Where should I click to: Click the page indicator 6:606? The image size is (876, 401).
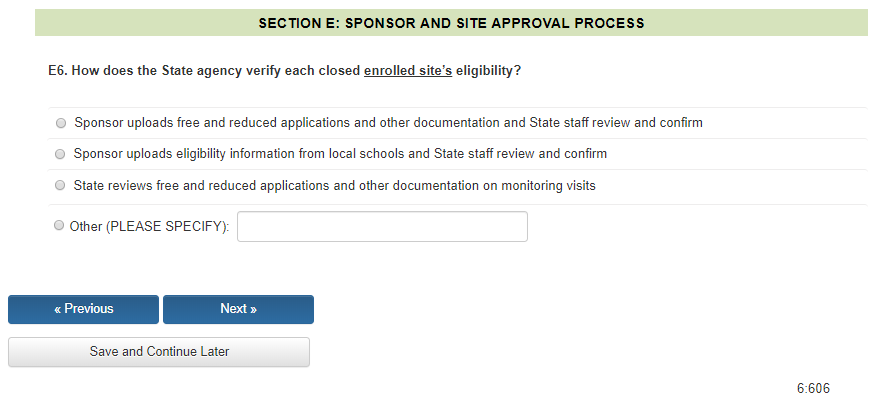[x=813, y=389]
